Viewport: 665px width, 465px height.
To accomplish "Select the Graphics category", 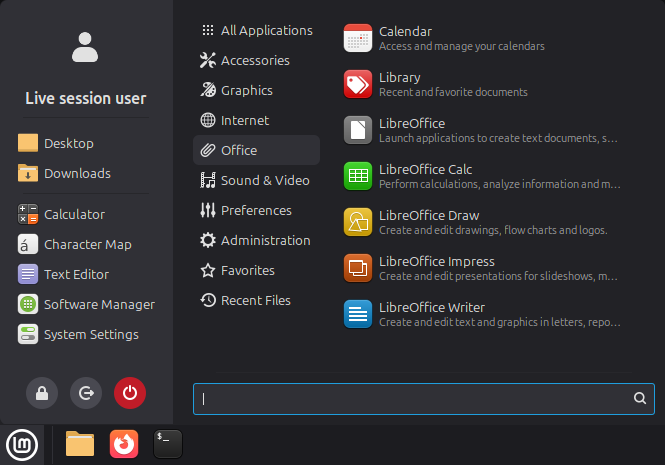I will point(256,90).
